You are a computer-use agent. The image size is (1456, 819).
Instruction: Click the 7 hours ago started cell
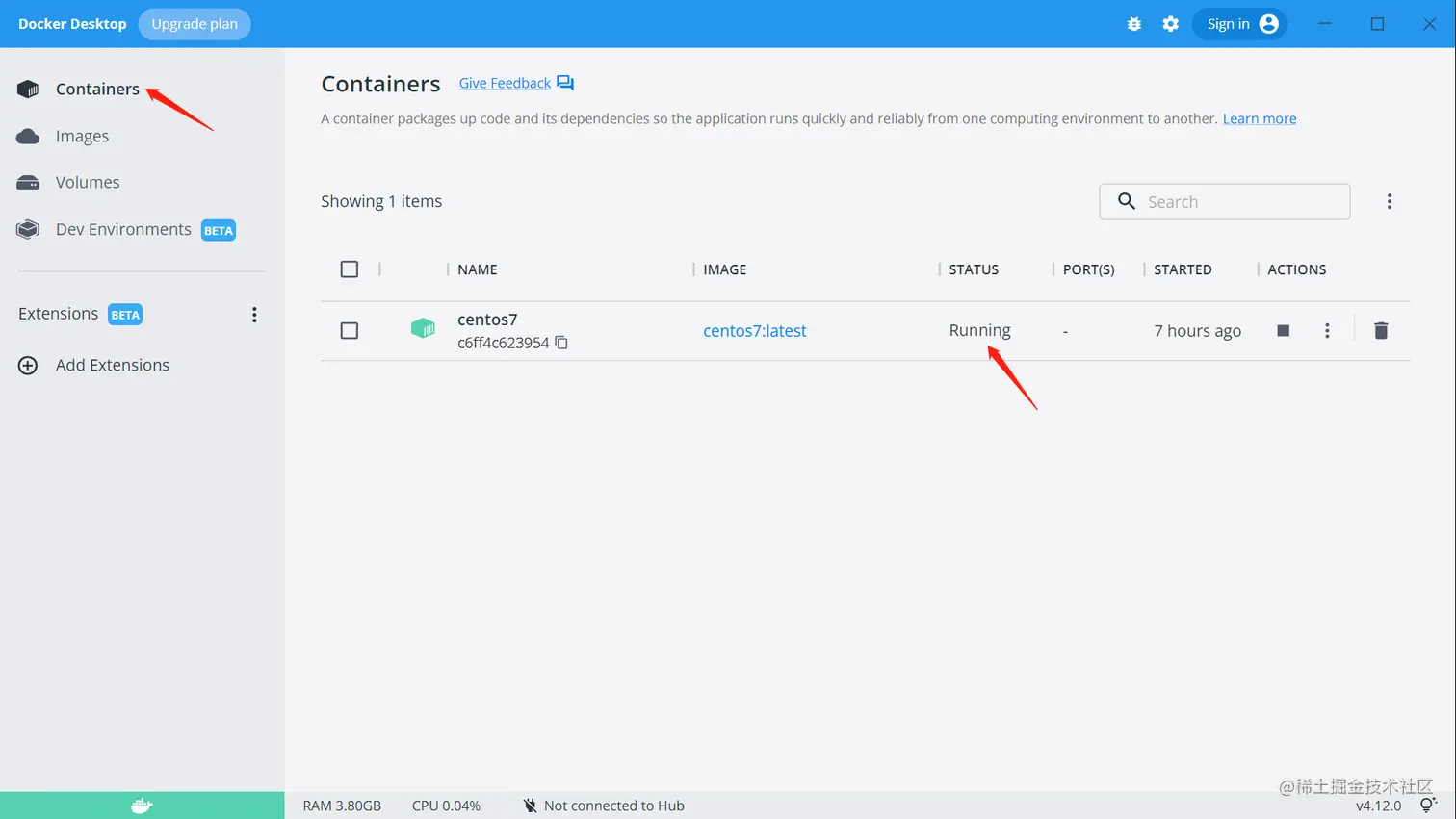tap(1197, 331)
